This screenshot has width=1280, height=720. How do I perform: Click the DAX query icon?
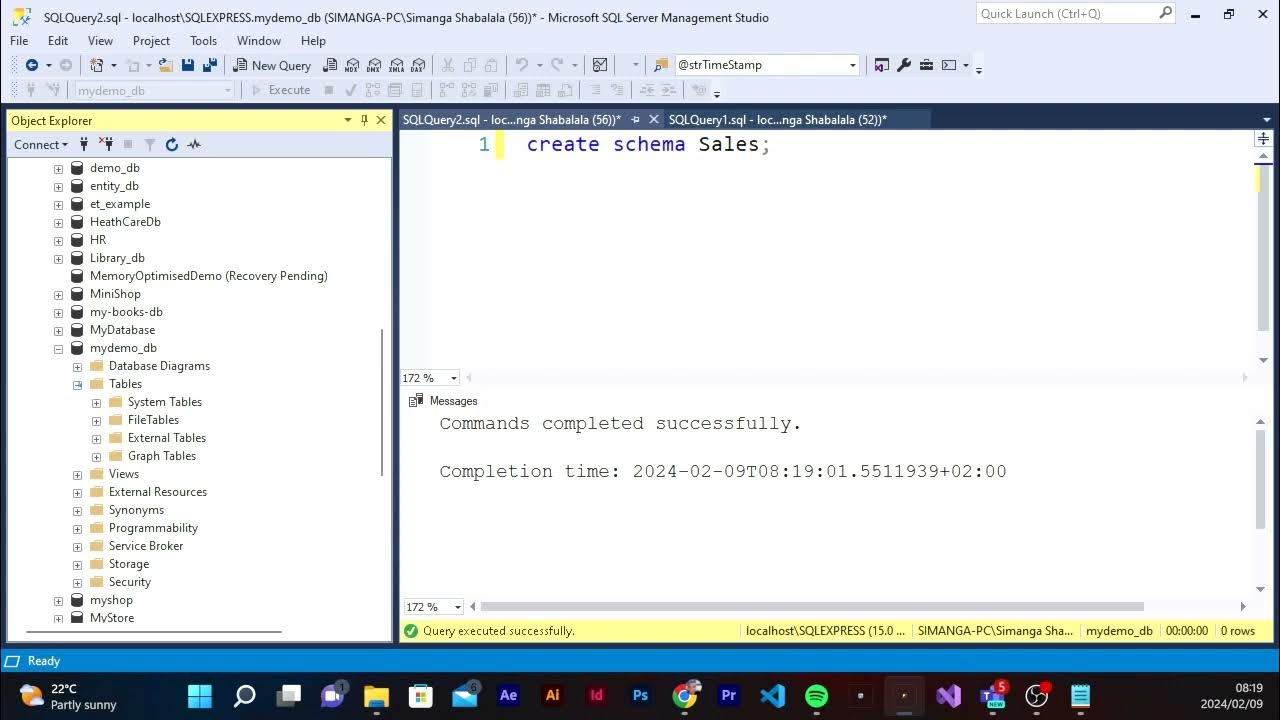pyautogui.click(x=418, y=65)
